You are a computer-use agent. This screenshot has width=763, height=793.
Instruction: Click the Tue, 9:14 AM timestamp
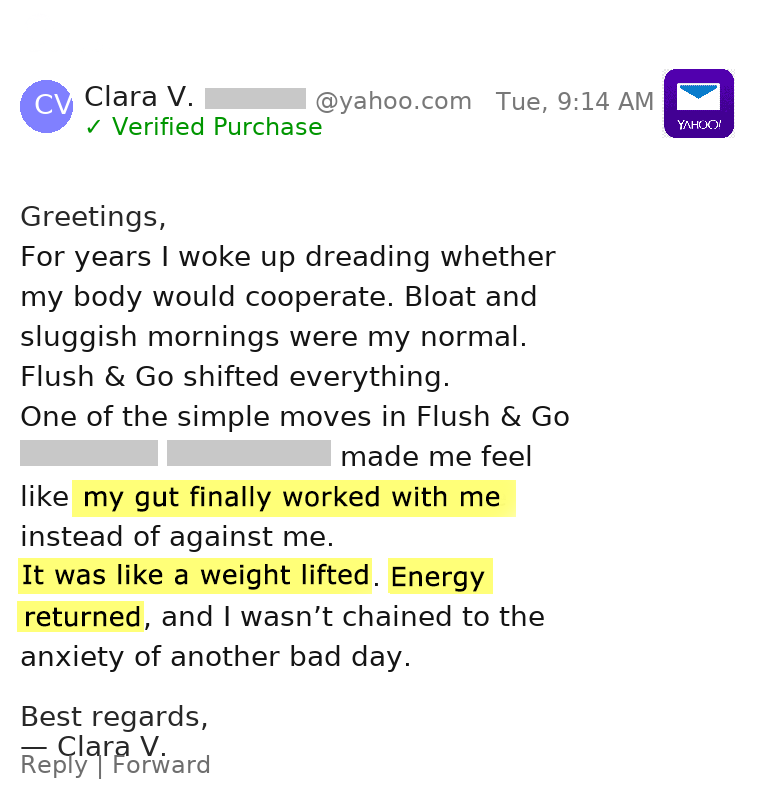574,101
